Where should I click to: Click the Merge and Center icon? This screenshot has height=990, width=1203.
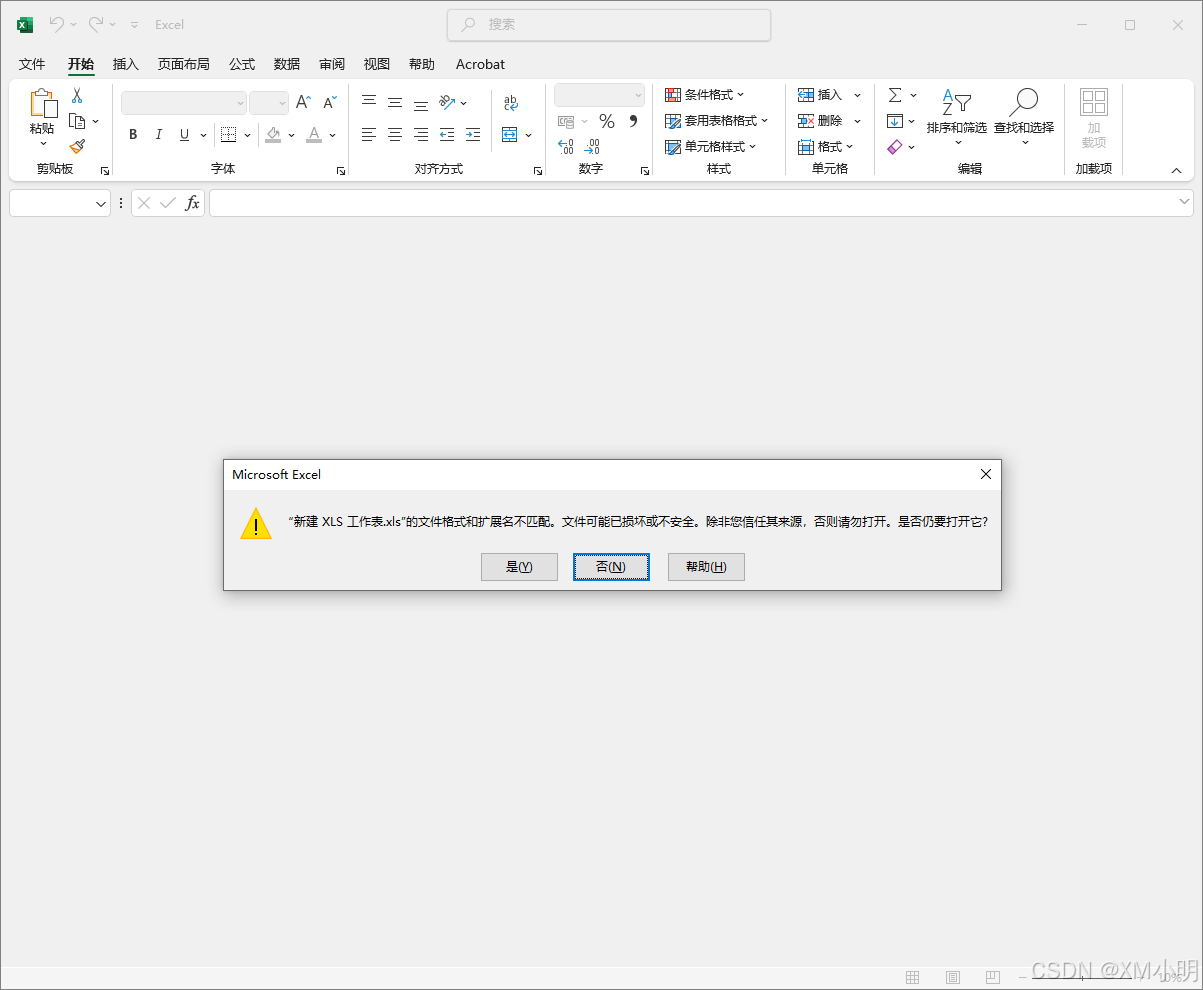510,134
